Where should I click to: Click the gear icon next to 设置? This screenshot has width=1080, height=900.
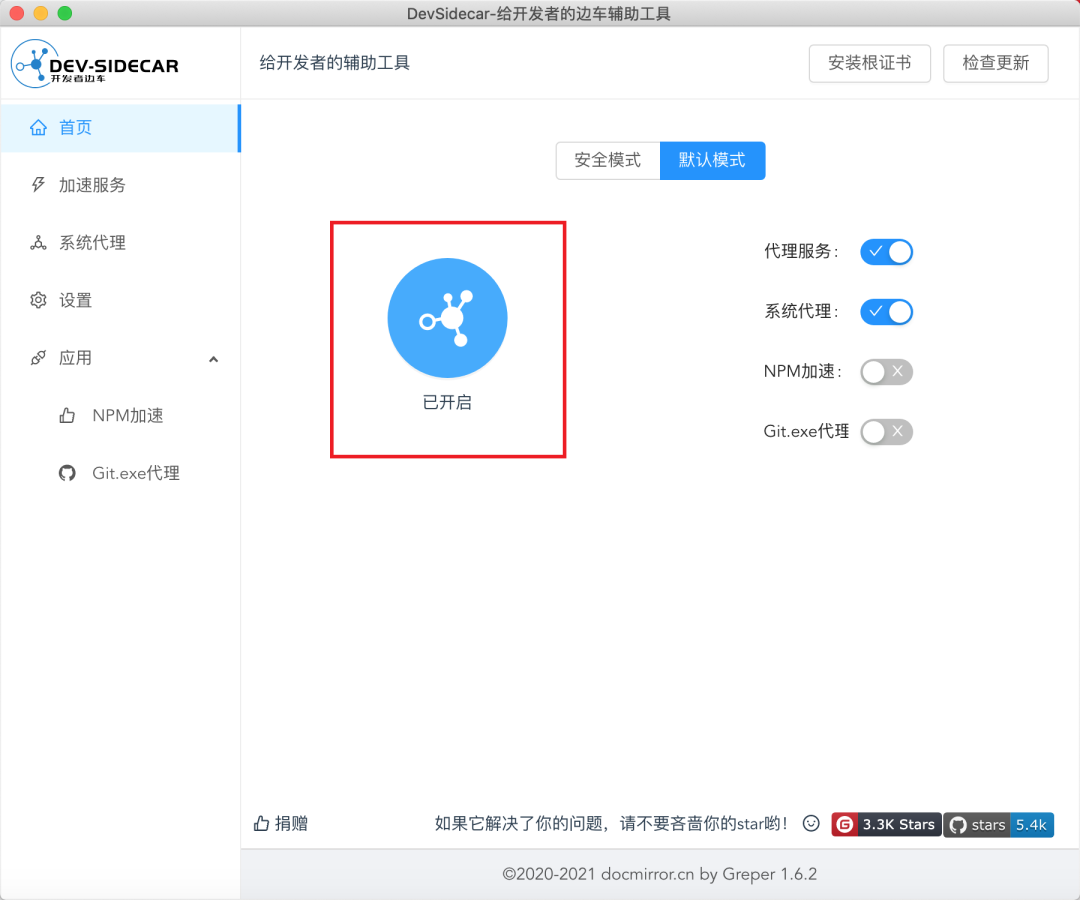coord(38,299)
